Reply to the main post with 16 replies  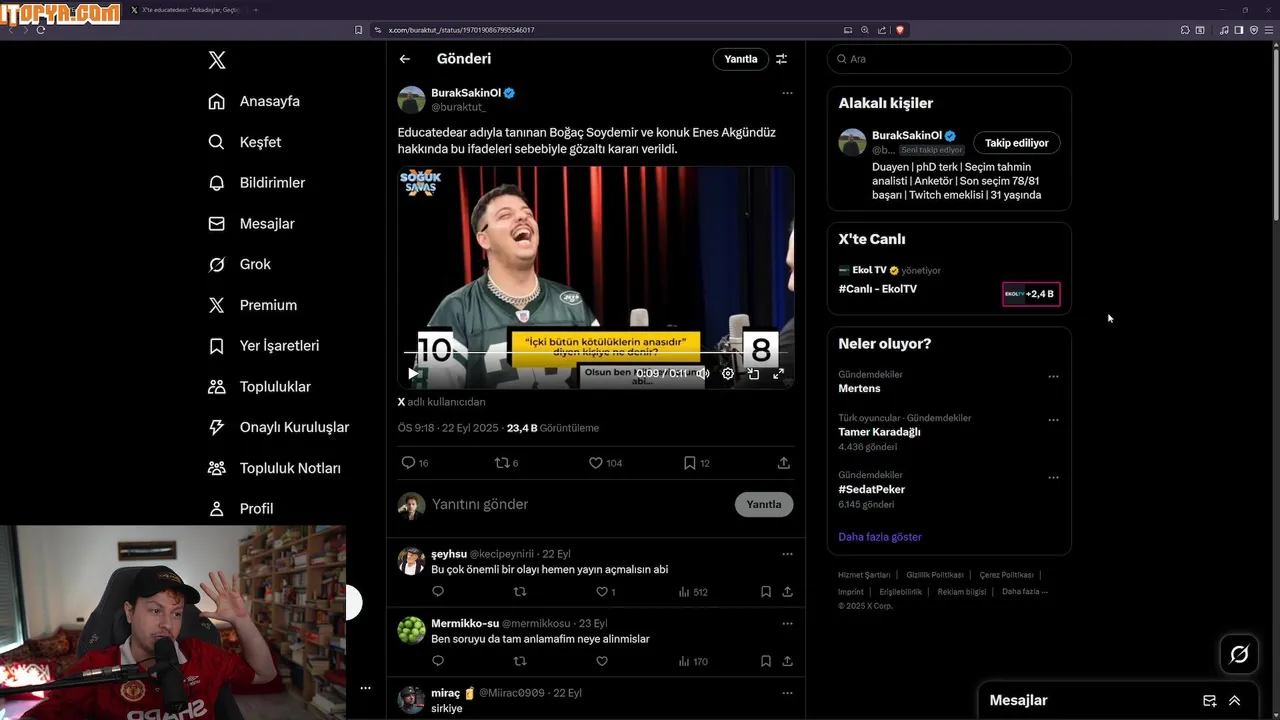pos(414,463)
